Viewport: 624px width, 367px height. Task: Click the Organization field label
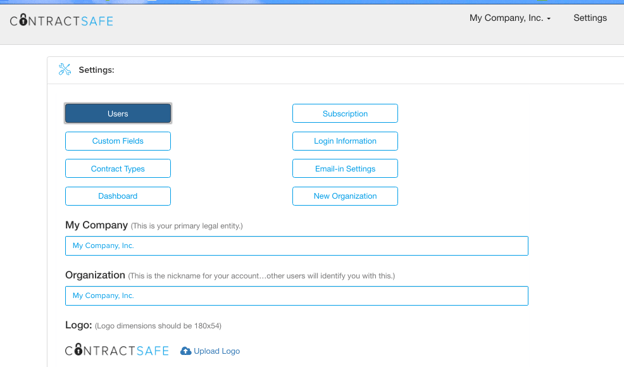95,275
